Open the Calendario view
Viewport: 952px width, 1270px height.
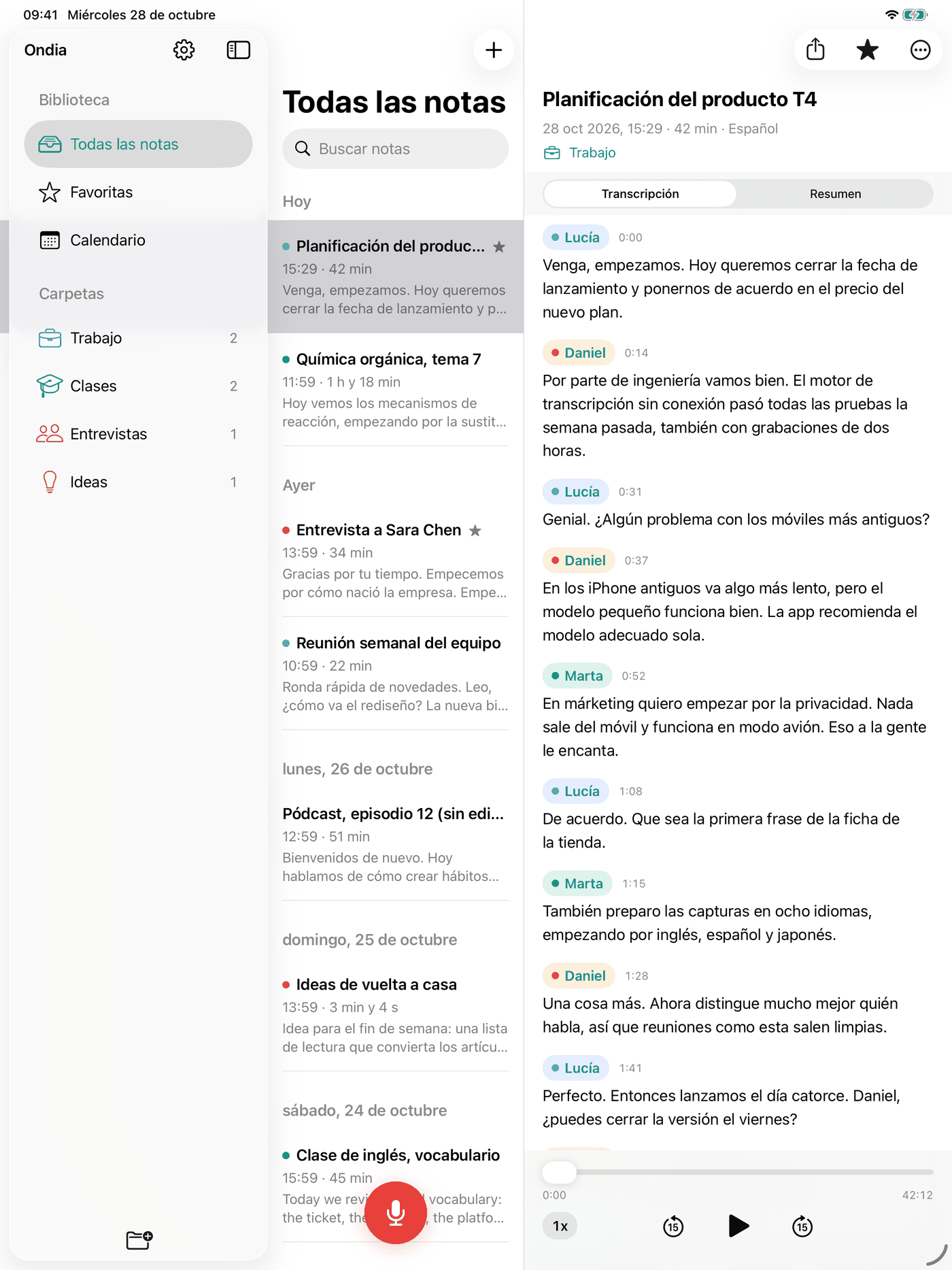(138, 240)
